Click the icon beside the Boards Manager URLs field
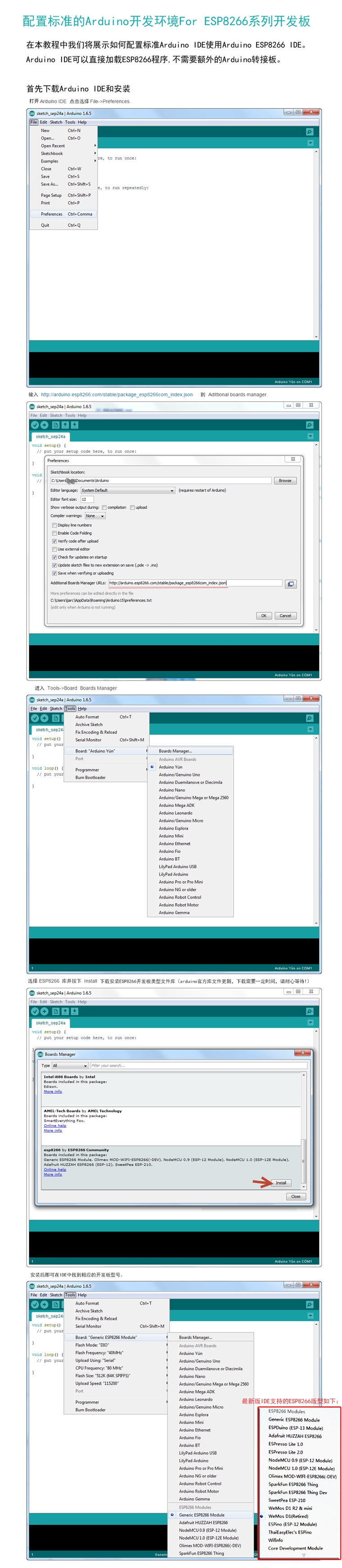Image resolution: width=342 pixels, height=1568 pixels. (x=291, y=584)
